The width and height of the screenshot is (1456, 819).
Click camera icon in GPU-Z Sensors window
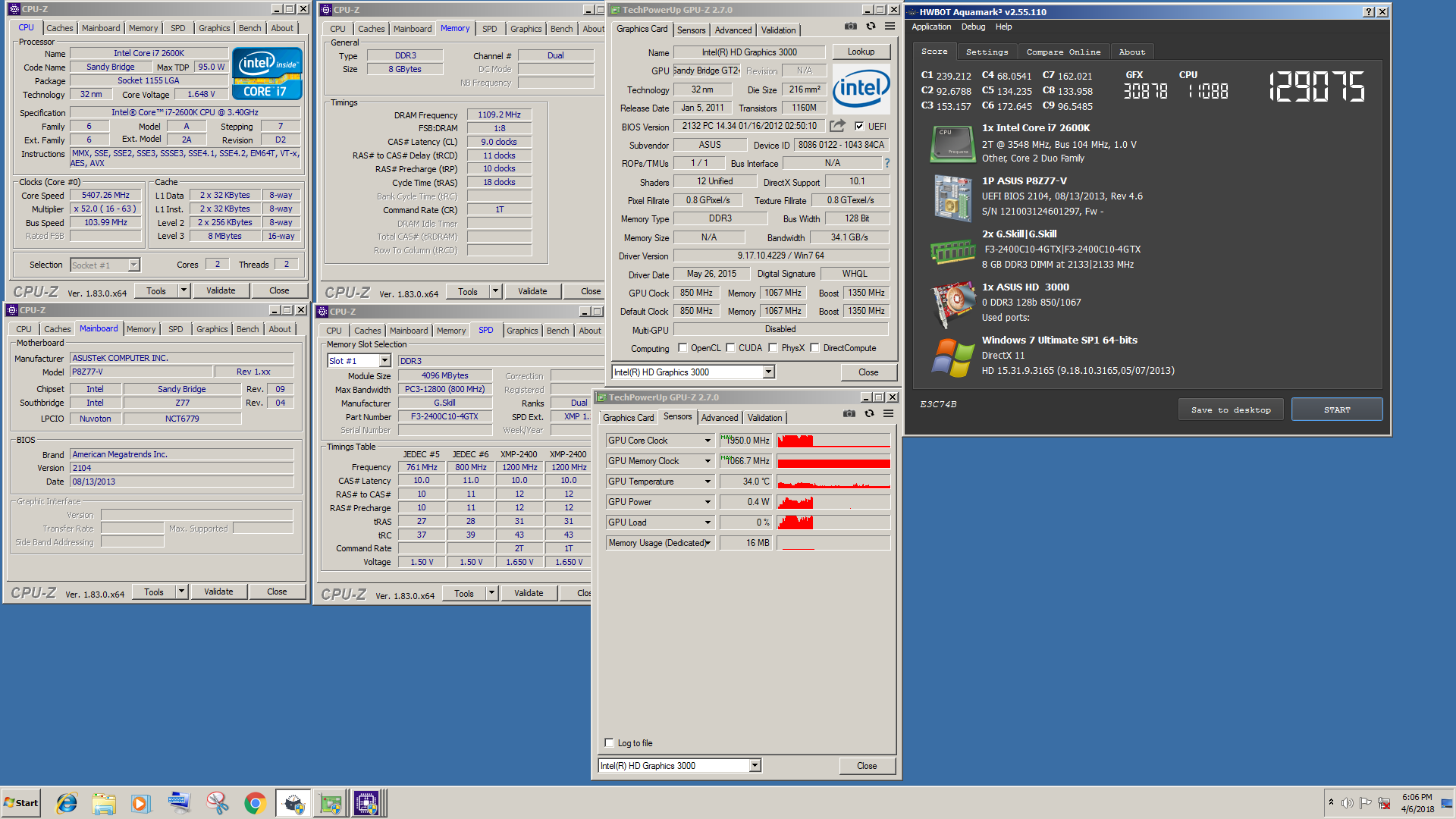(849, 413)
